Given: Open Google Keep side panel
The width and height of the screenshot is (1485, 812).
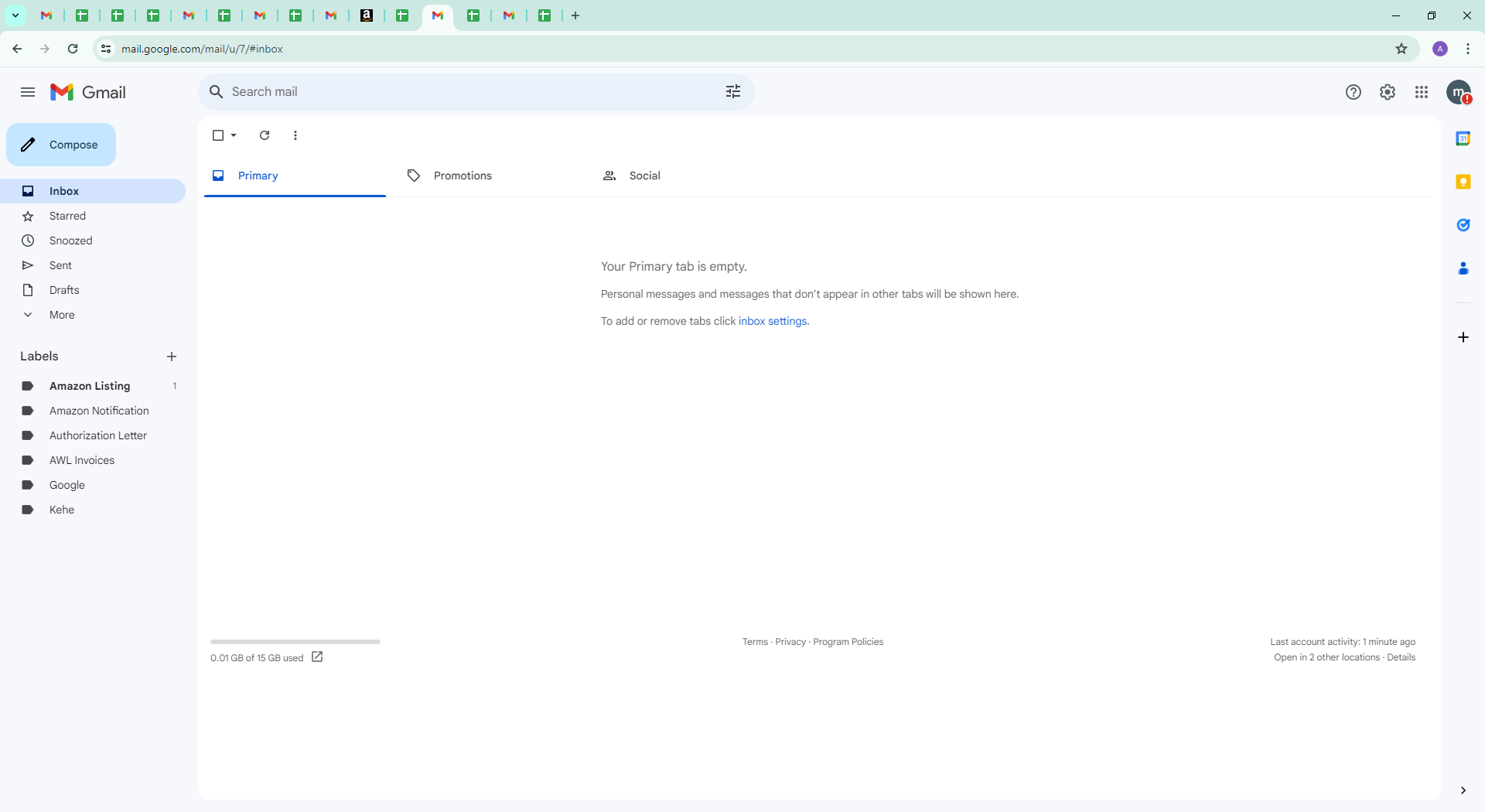Looking at the screenshot, I should pos(1463,182).
